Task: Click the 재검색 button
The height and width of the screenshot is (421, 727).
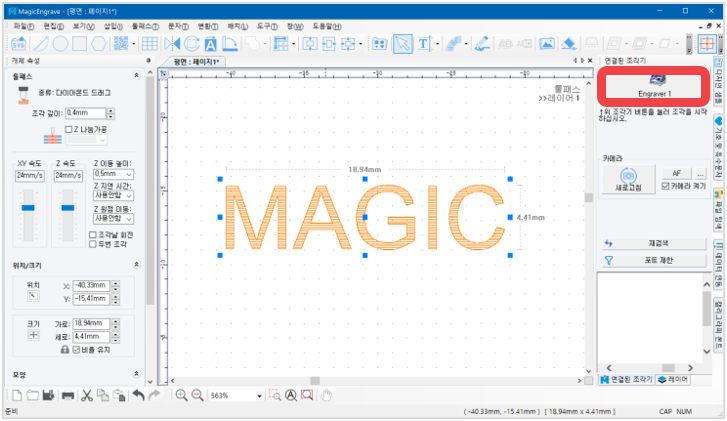Action: tap(654, 243)
